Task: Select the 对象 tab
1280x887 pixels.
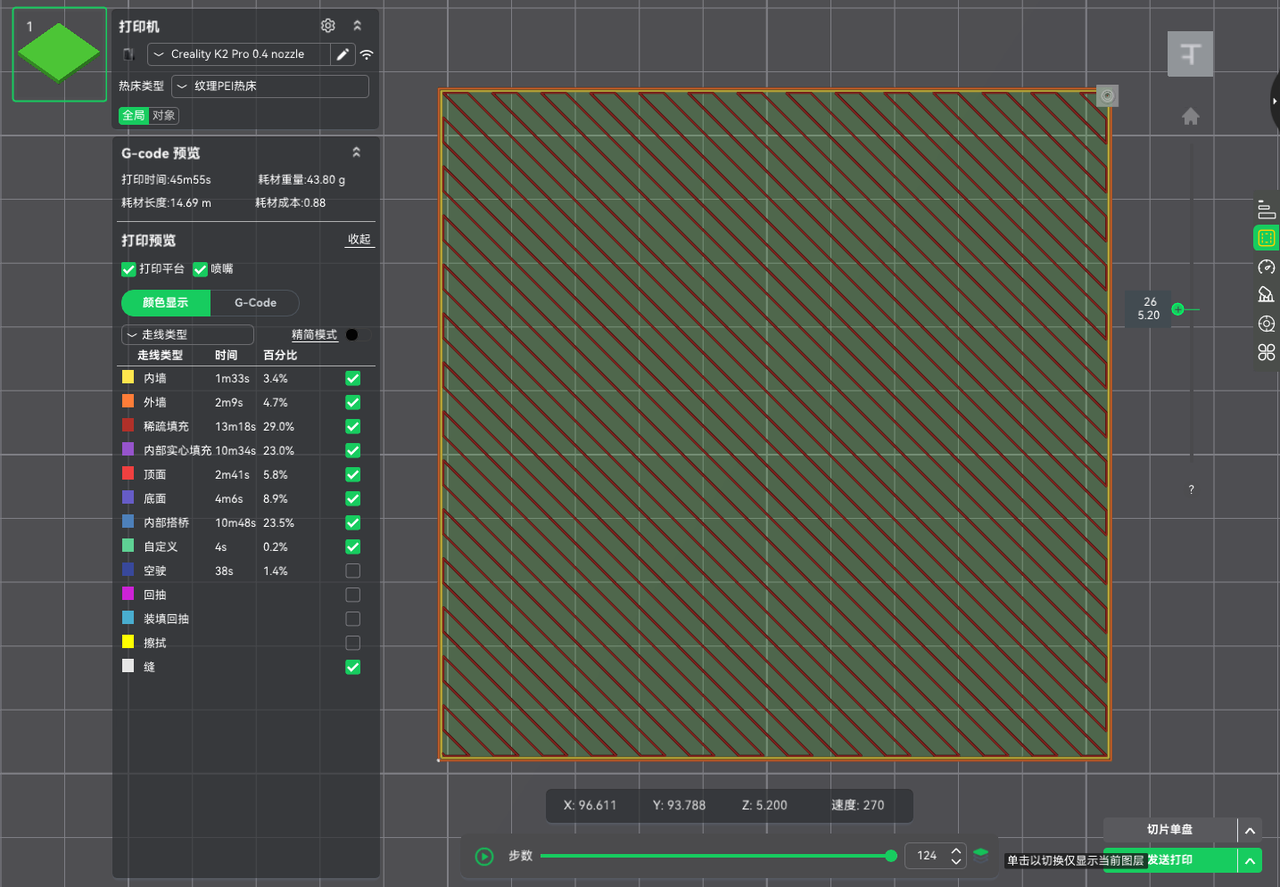Action: click(x=164, y=115)
